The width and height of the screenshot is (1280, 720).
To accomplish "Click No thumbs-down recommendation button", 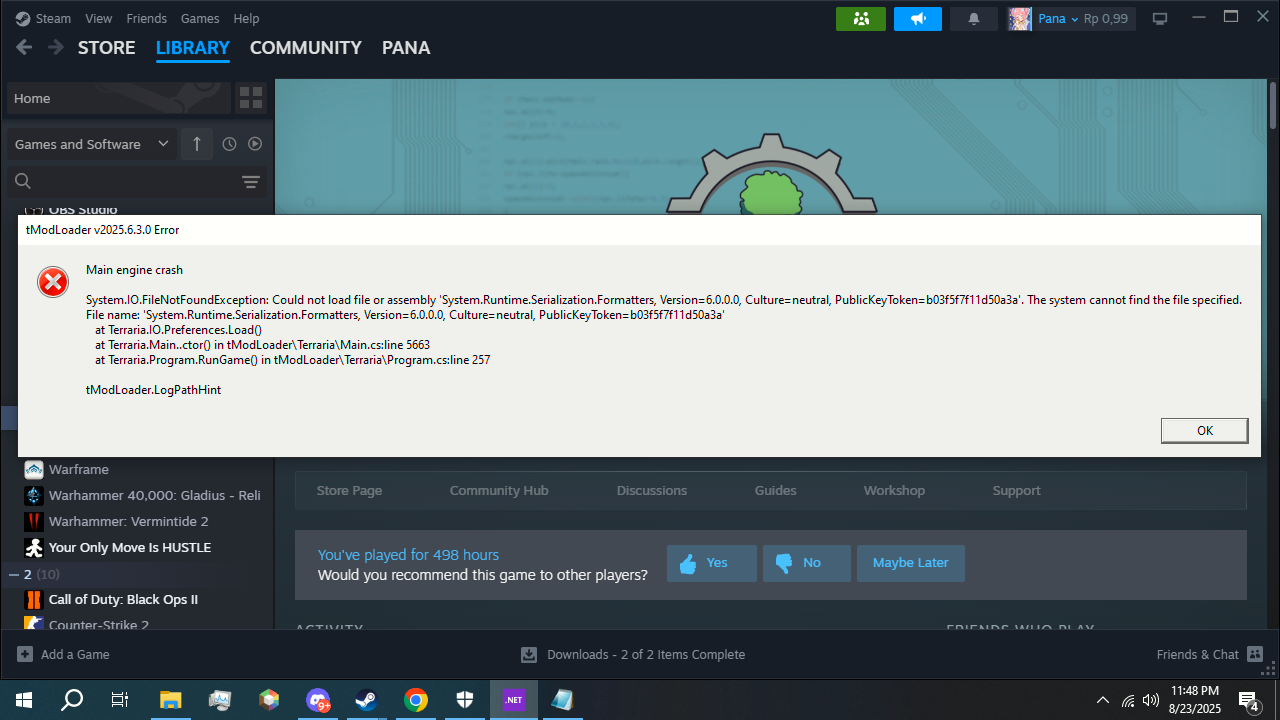I will coord(807,563).
